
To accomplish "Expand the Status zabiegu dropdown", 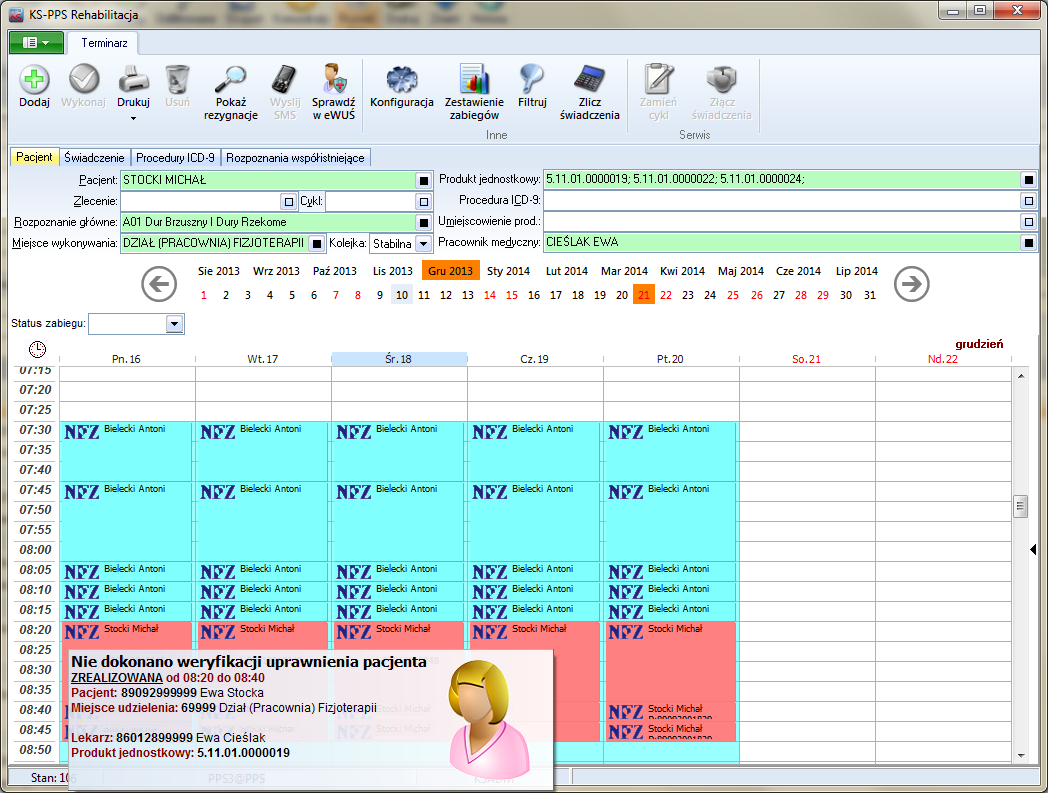I will (x=174, y=324).
